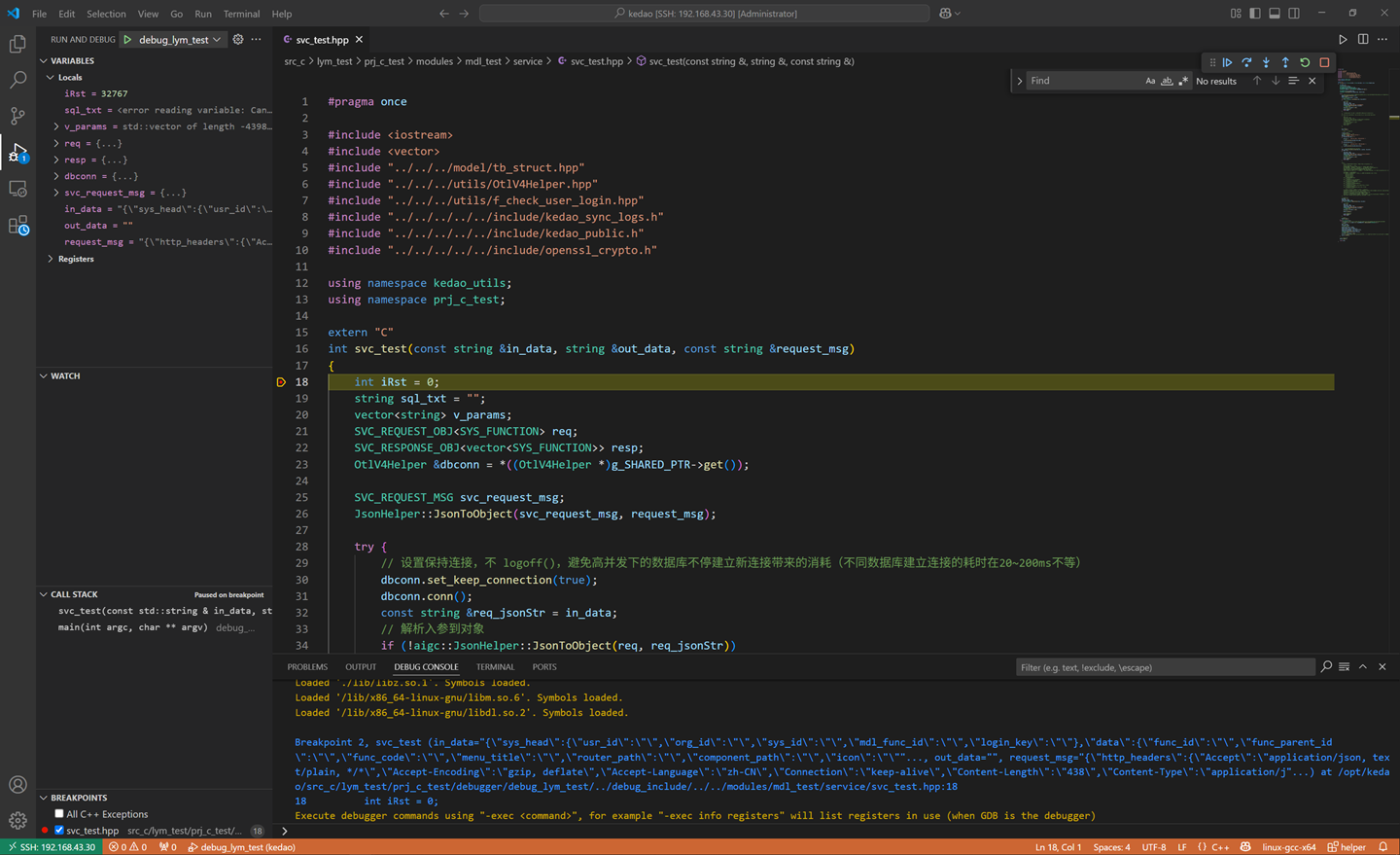Enable All C++ Exceptions breakpoint

pos(59,814)
